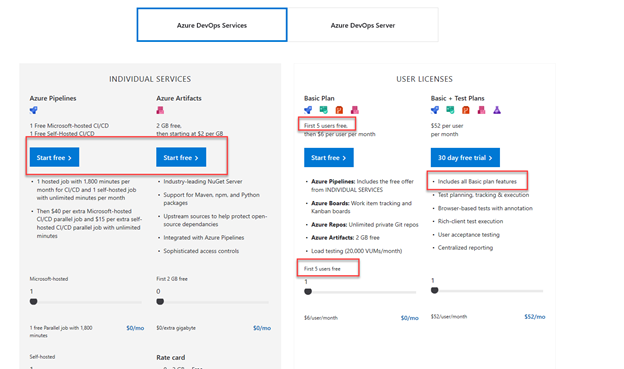
Task: Click the green Boards icon under Basic + Test Plans
Action: tap(450, 110)
